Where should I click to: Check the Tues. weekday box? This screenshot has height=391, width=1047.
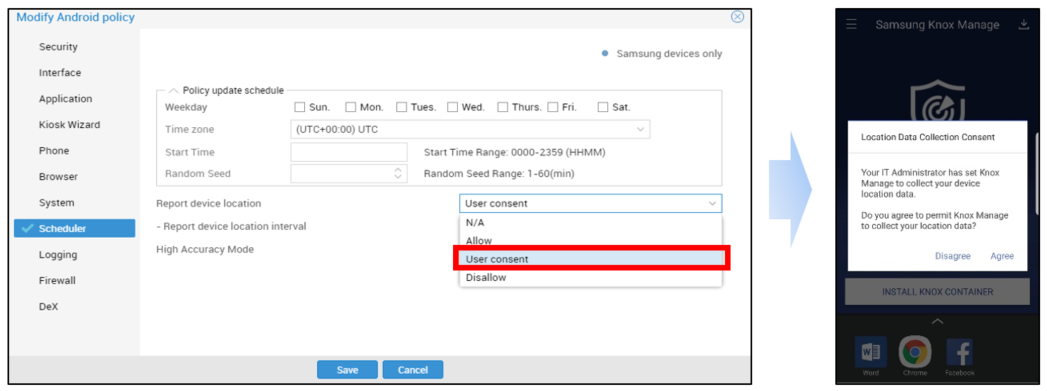tap(401, 107)
